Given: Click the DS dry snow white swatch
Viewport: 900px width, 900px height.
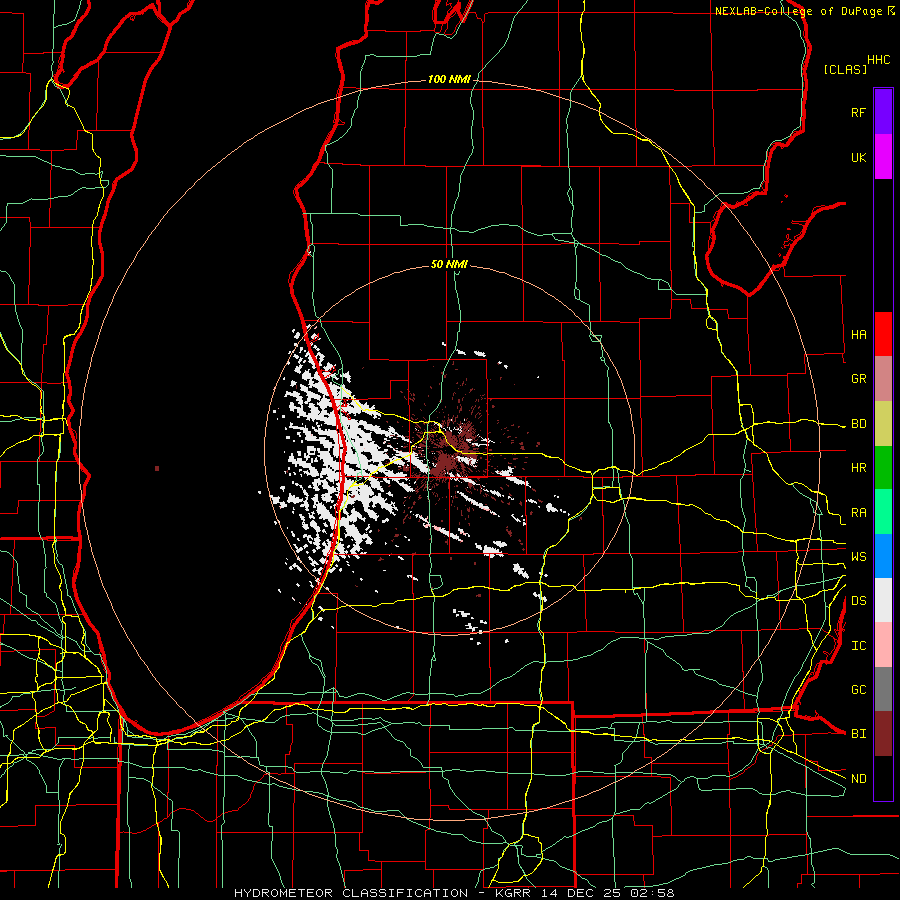Looking at the screenshot, I should pyautogui.click(x=883, y=600).
